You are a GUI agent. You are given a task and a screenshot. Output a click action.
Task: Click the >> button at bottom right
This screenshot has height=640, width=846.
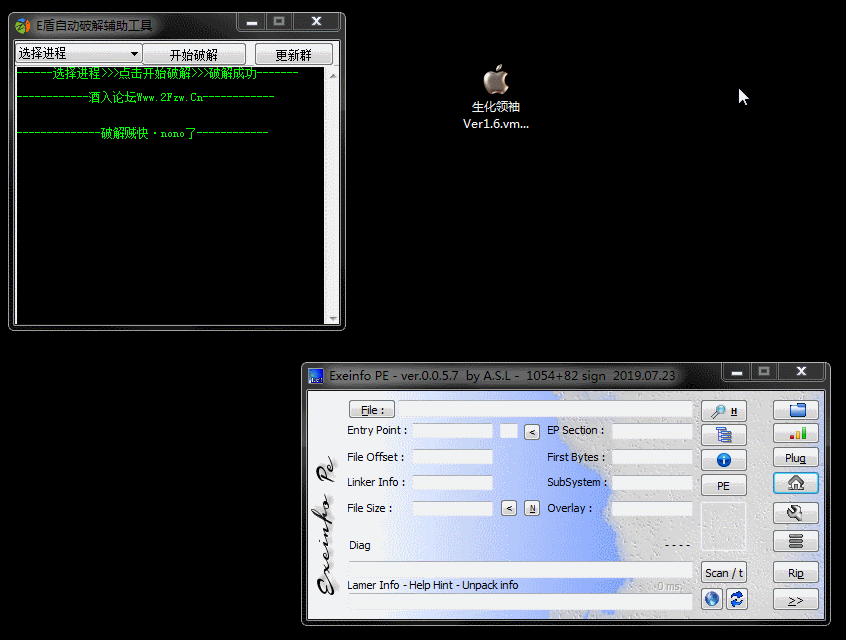(x=795, y=599)
